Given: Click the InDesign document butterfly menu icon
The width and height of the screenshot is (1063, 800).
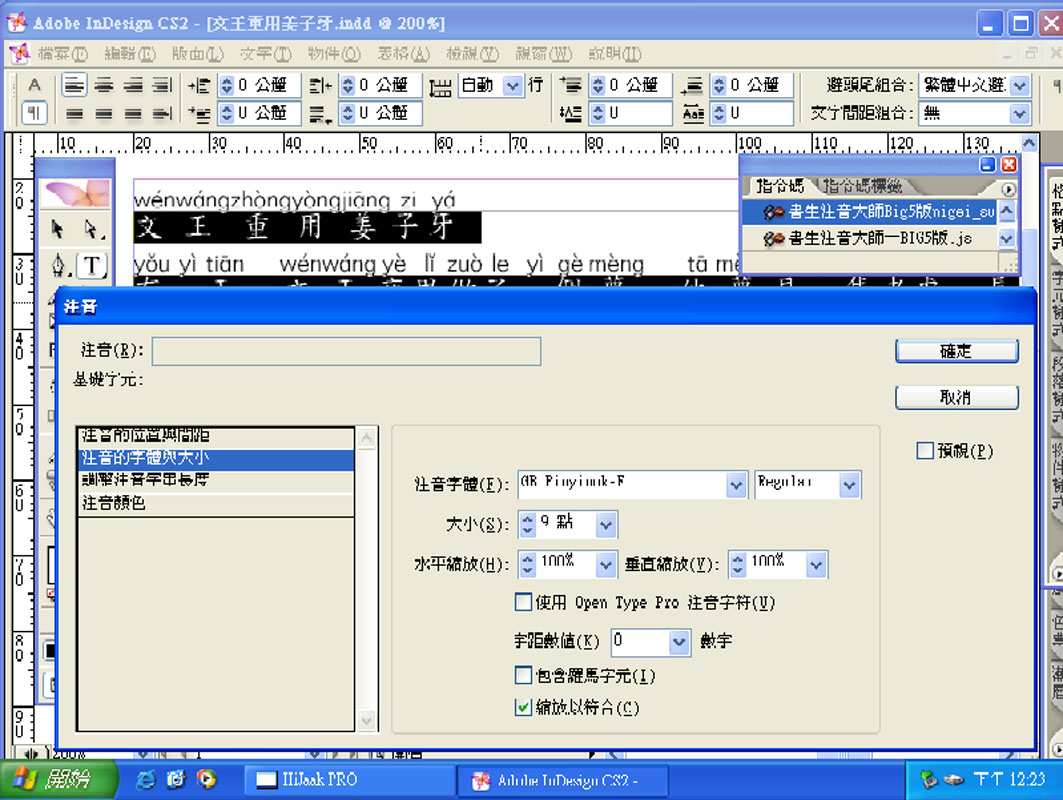Looking at the screenshot, I should [x=19, y=54].
